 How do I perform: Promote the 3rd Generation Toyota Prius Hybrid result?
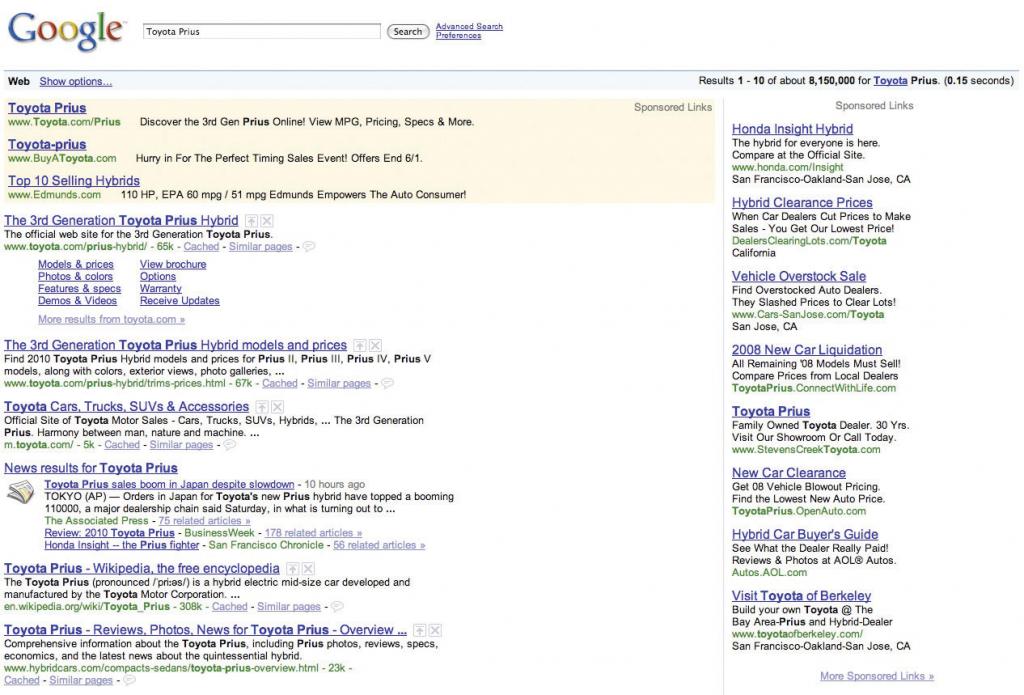click(251, 220)
